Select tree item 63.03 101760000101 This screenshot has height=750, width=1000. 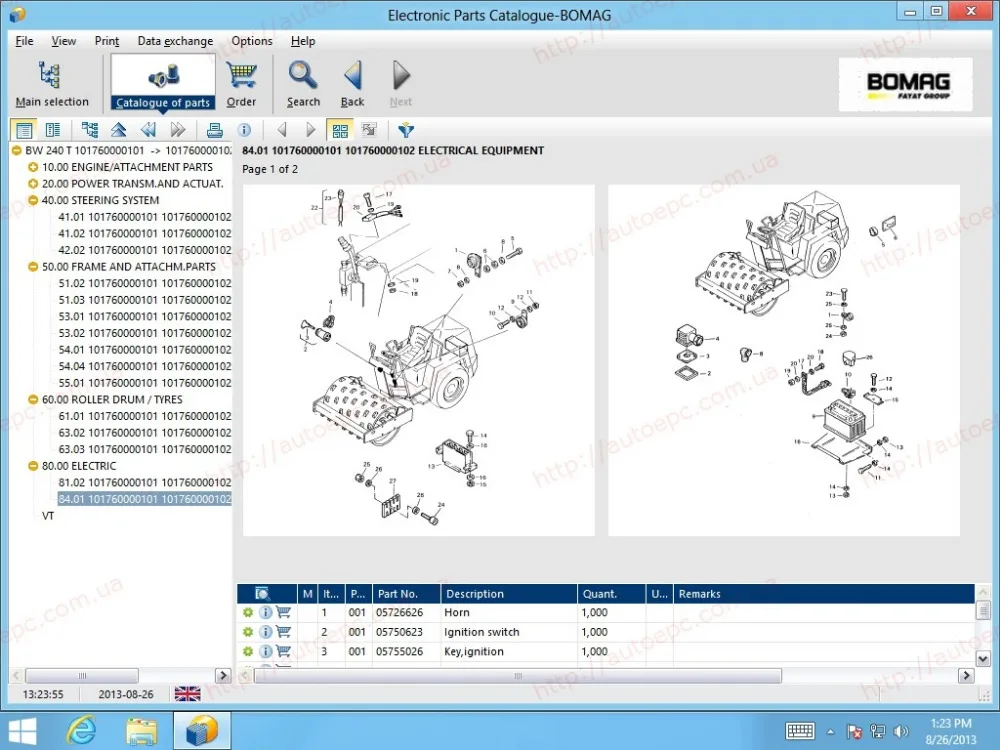point(145,449)
